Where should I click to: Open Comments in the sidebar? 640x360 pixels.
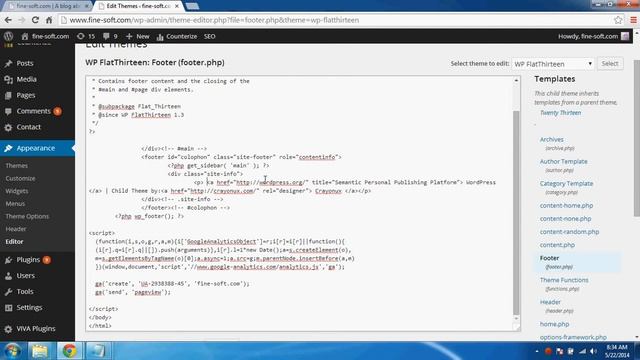pos(33,111)
